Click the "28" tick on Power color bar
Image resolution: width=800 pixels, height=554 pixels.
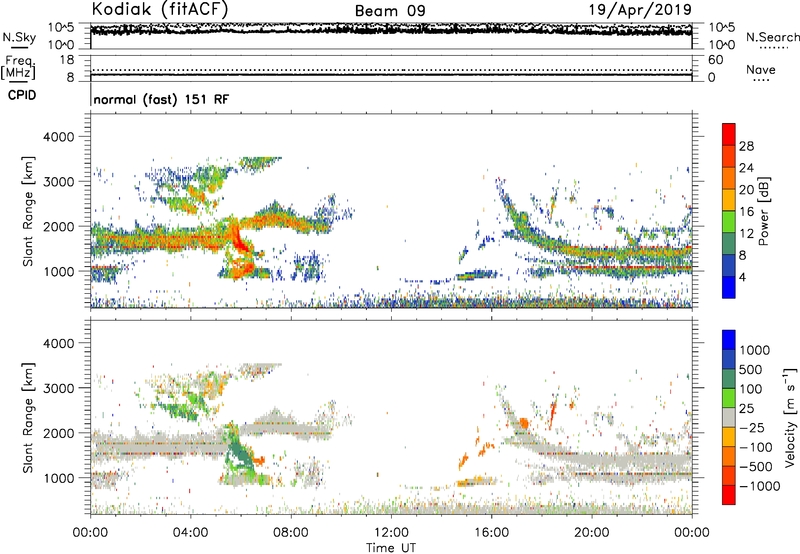point(746,146)
